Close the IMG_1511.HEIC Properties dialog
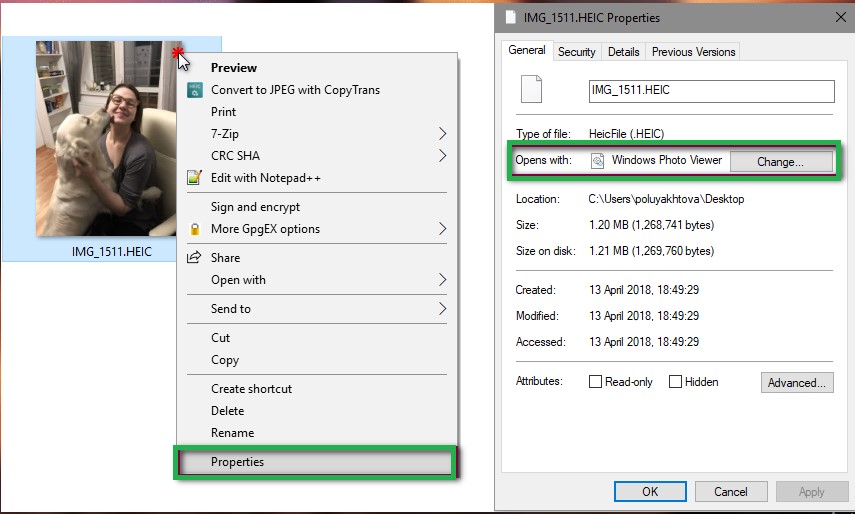The image size is (855, 514). coord(839,17)
